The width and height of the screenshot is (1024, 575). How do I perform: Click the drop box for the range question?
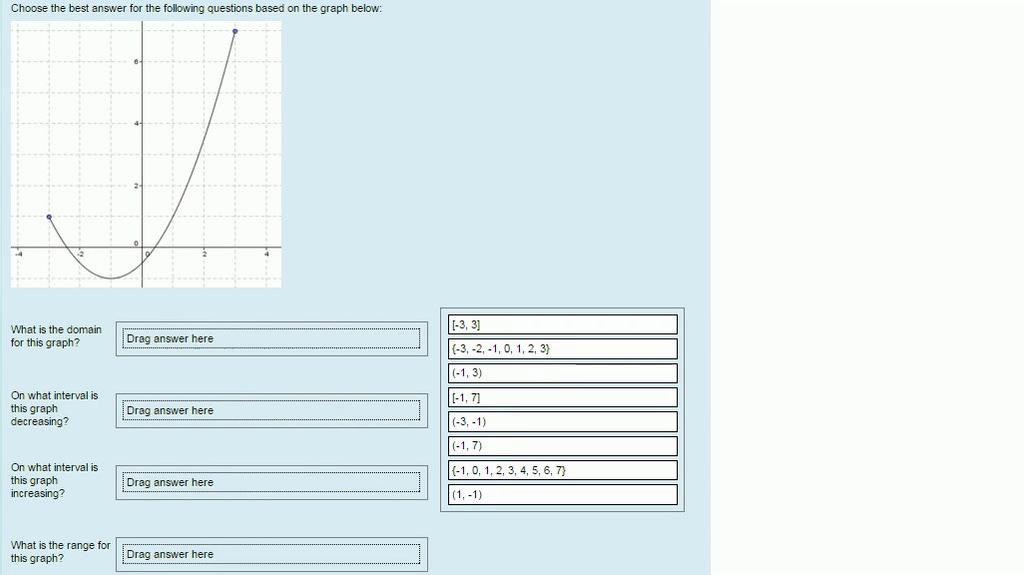(271, 554)
